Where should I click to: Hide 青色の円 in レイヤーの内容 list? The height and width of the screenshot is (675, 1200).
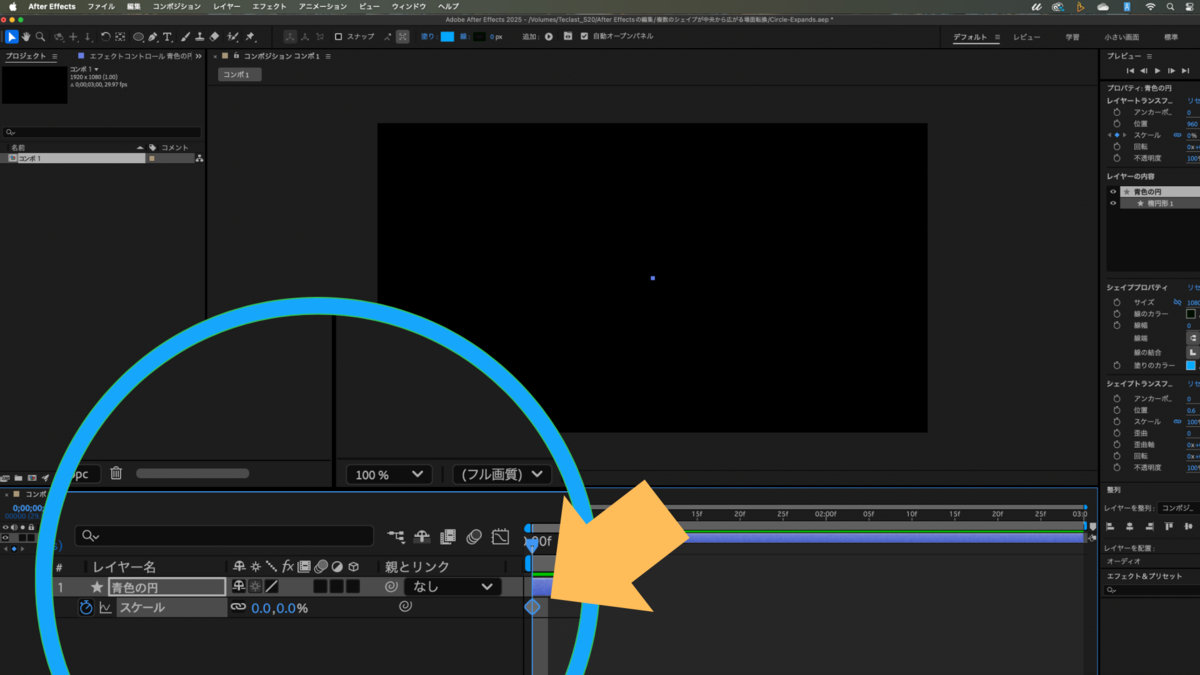click(x=1113, y=191)
